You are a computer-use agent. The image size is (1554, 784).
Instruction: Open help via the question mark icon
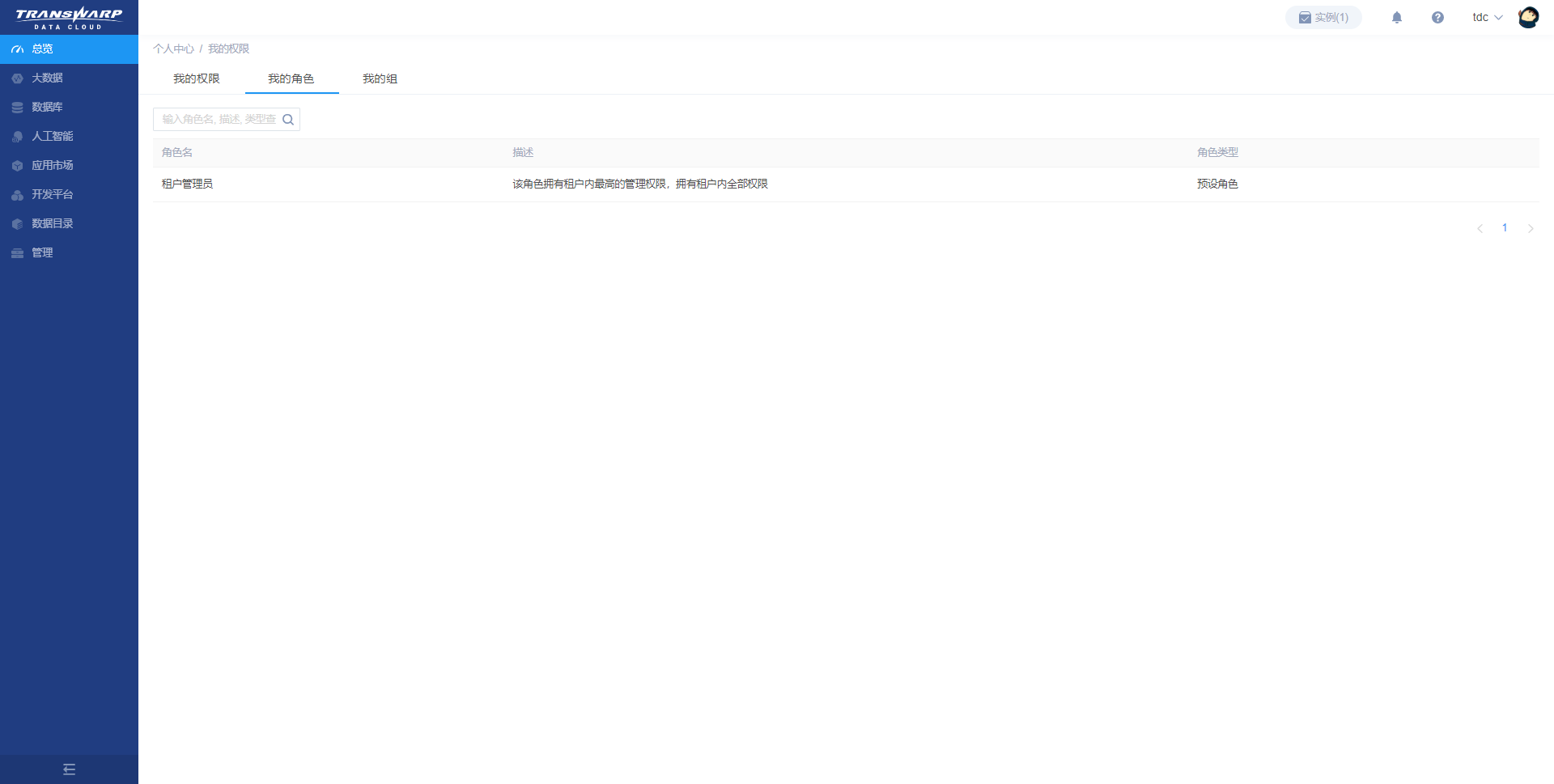[x=1437, y=17]
